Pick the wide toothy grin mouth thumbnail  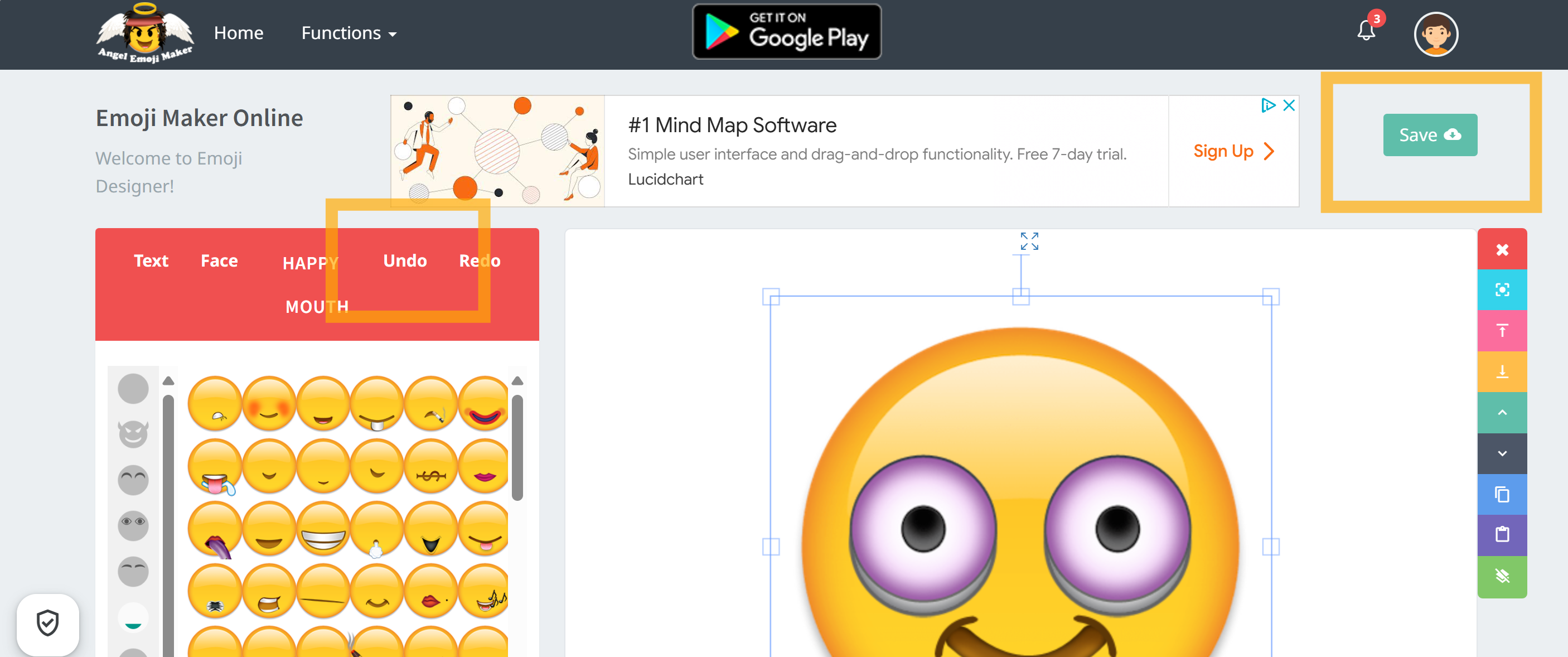click(x=323, y=529)
